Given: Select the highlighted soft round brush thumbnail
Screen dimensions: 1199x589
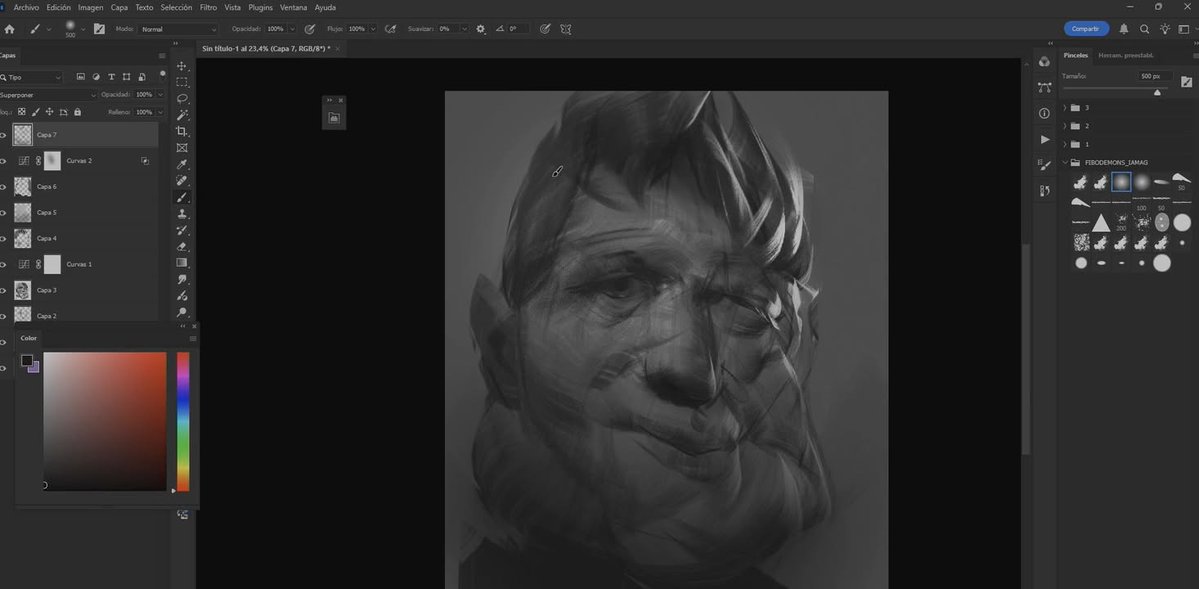Looking at the screenshot, I should 1121,182.
